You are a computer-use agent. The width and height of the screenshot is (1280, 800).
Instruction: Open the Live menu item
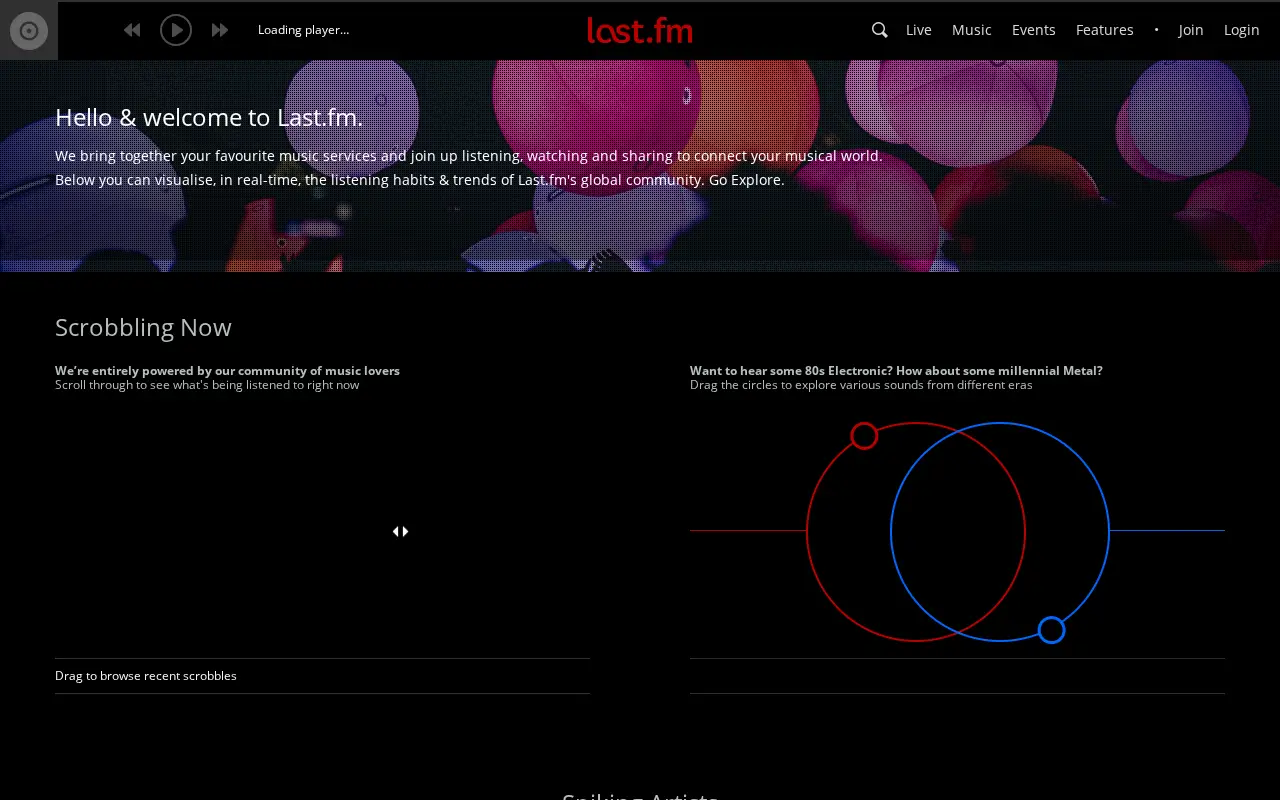click(x=919, y=30)
